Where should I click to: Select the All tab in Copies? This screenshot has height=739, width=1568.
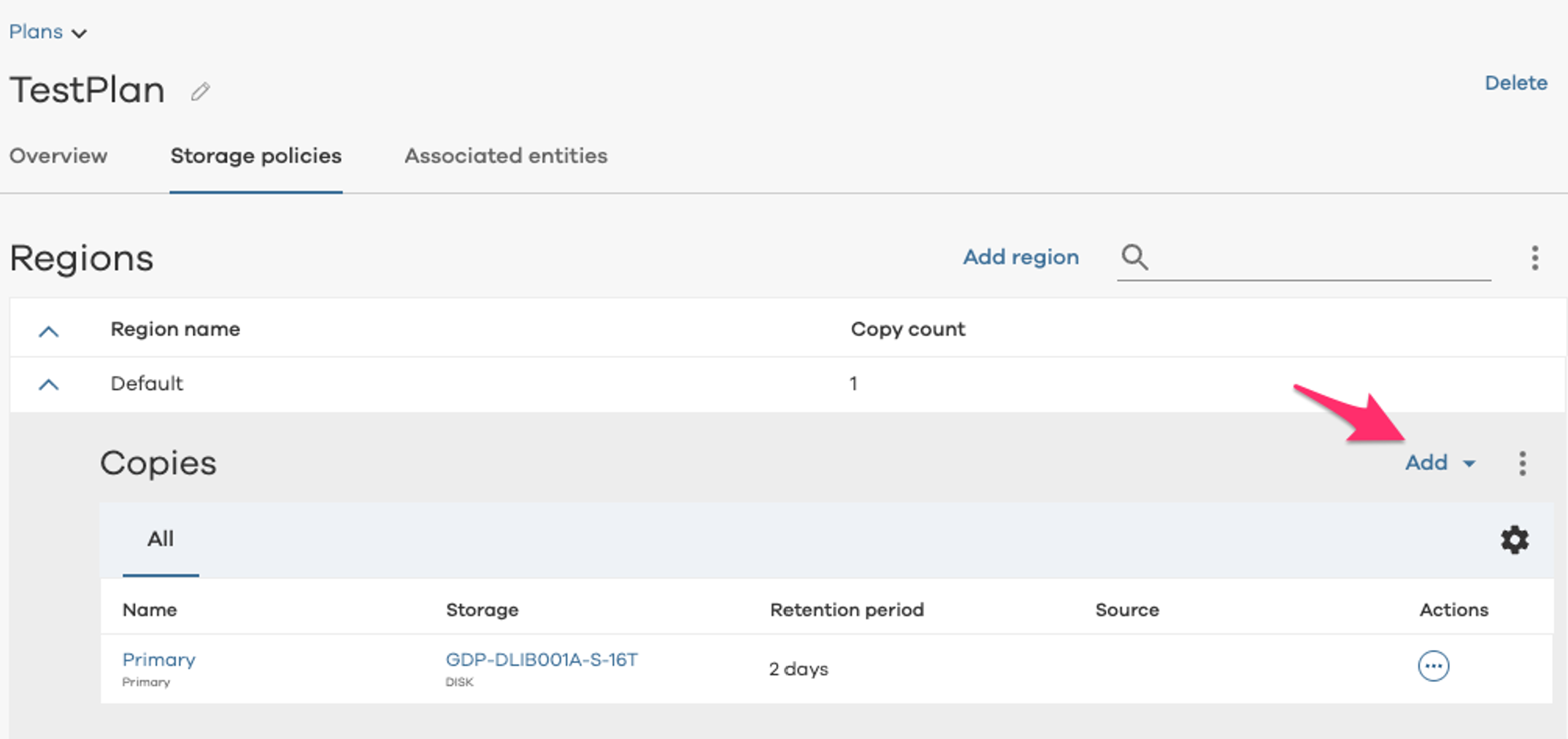tap(161, 540)
